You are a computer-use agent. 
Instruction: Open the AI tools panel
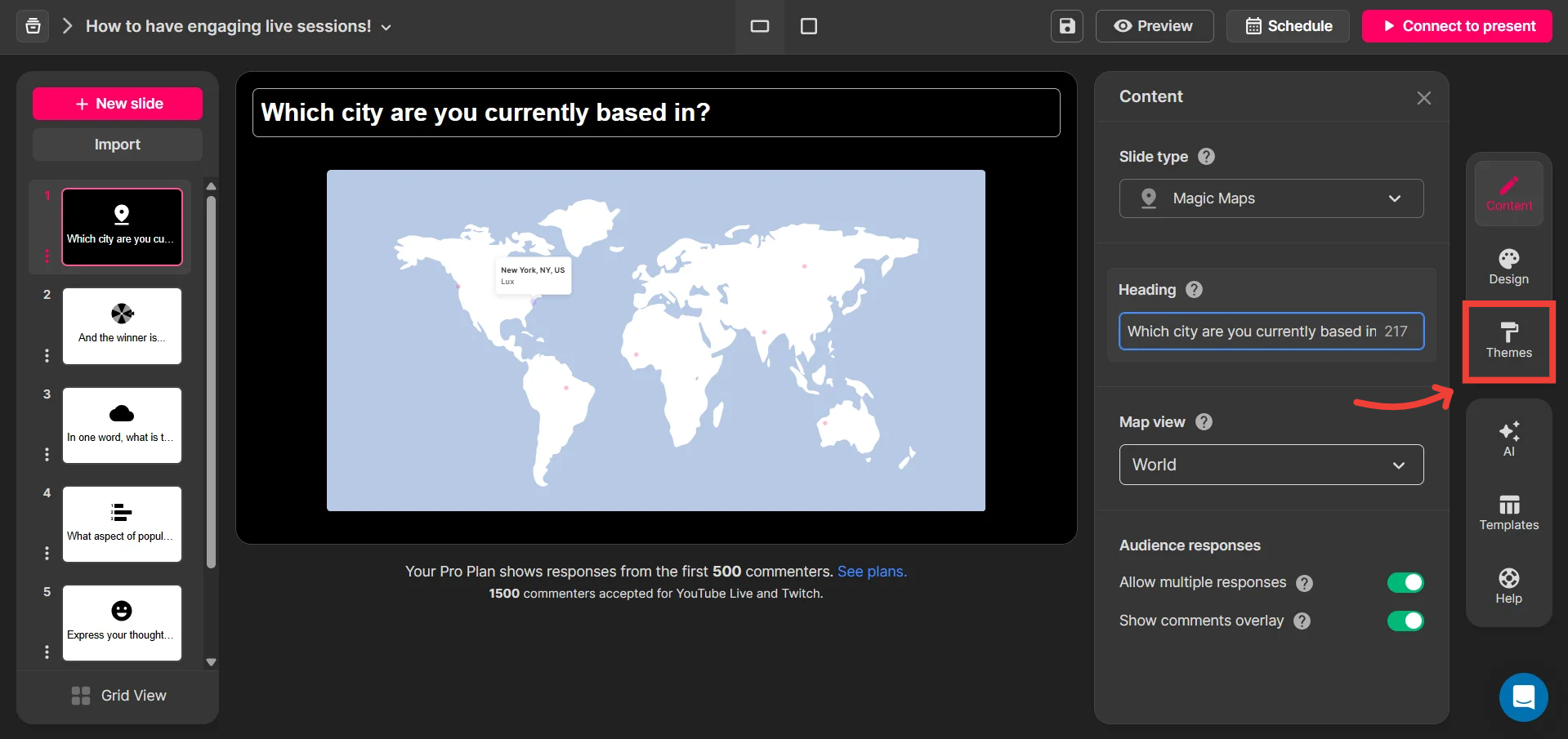[1508, 439]
